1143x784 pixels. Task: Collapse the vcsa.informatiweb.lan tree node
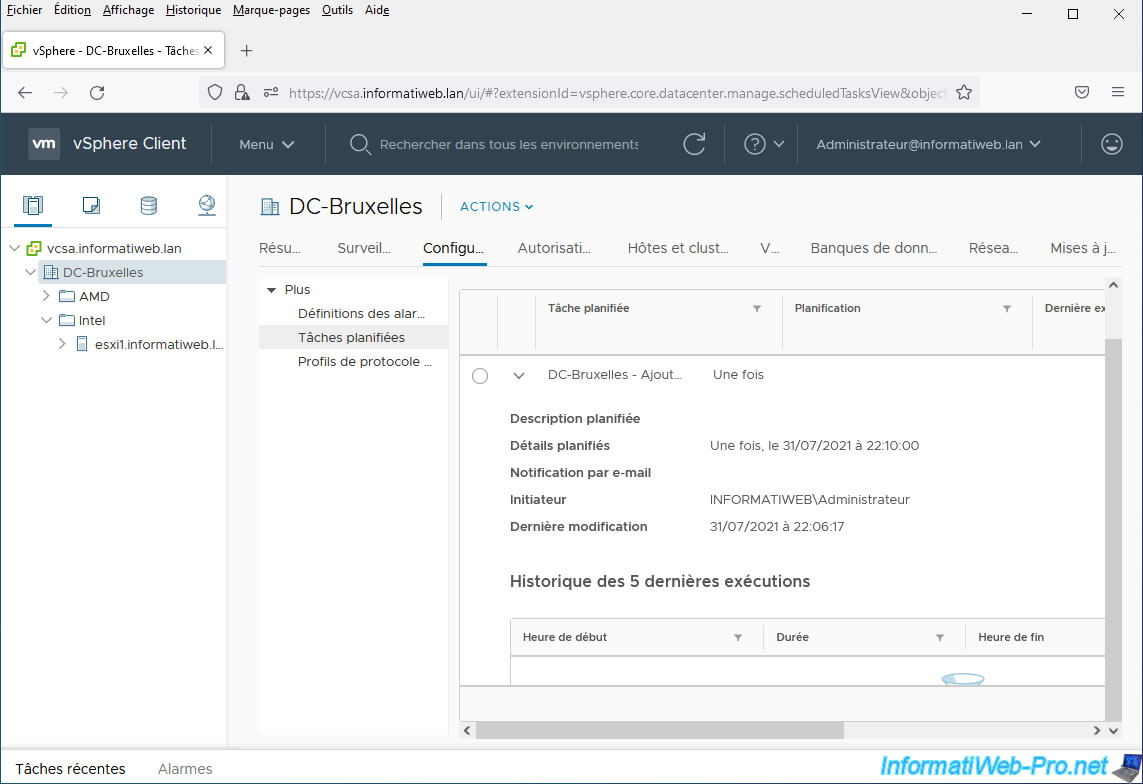(x=15, y=248)
